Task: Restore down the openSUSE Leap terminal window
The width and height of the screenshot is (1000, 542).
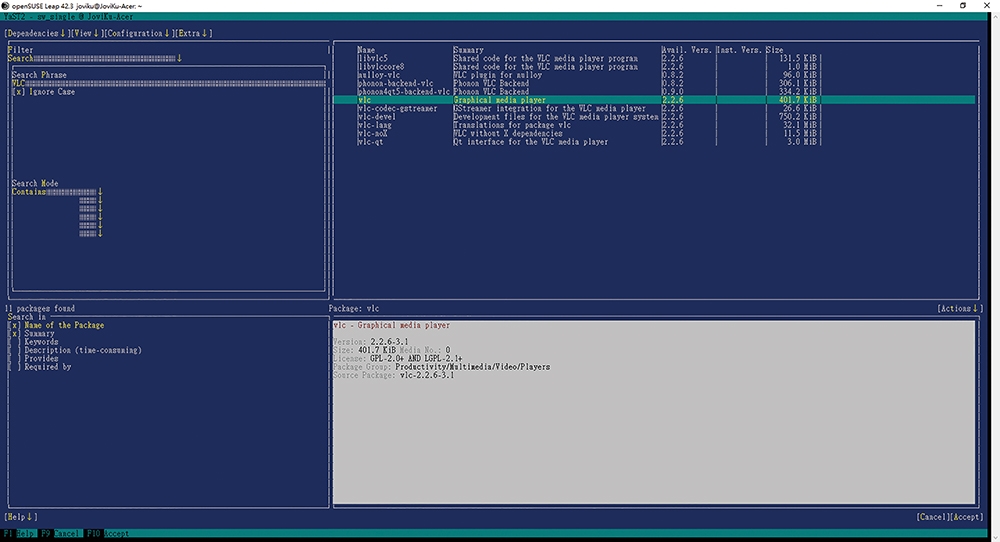Action: pyautogui.click(x=963, y=6)
